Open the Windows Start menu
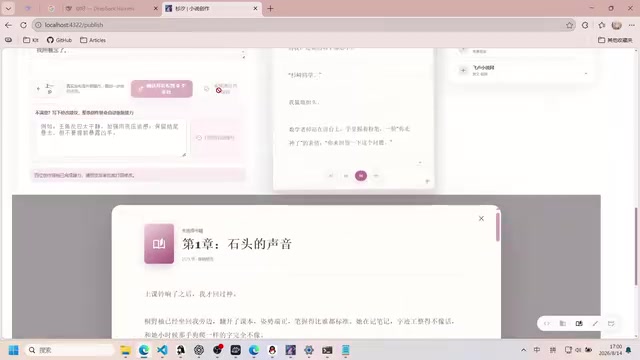The width and height of the screenshot is (640, 360). 13,350
